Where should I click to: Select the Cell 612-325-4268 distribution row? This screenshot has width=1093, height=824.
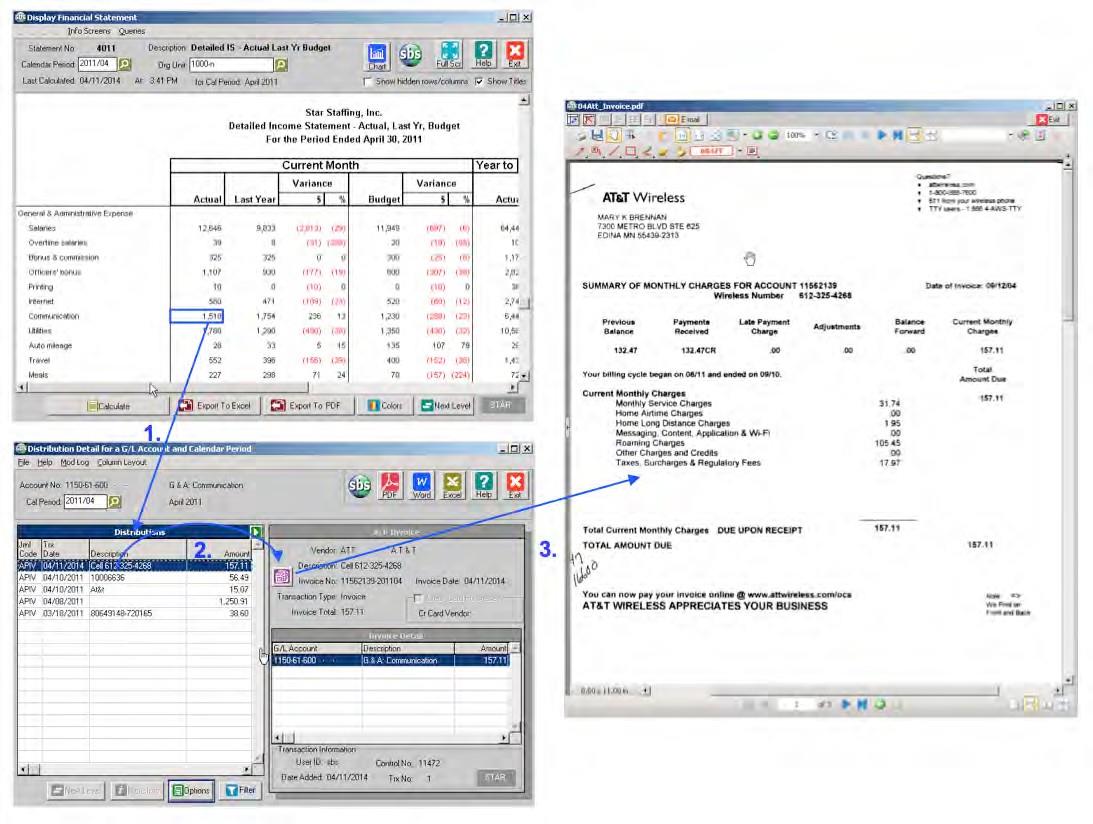(134, 566)
